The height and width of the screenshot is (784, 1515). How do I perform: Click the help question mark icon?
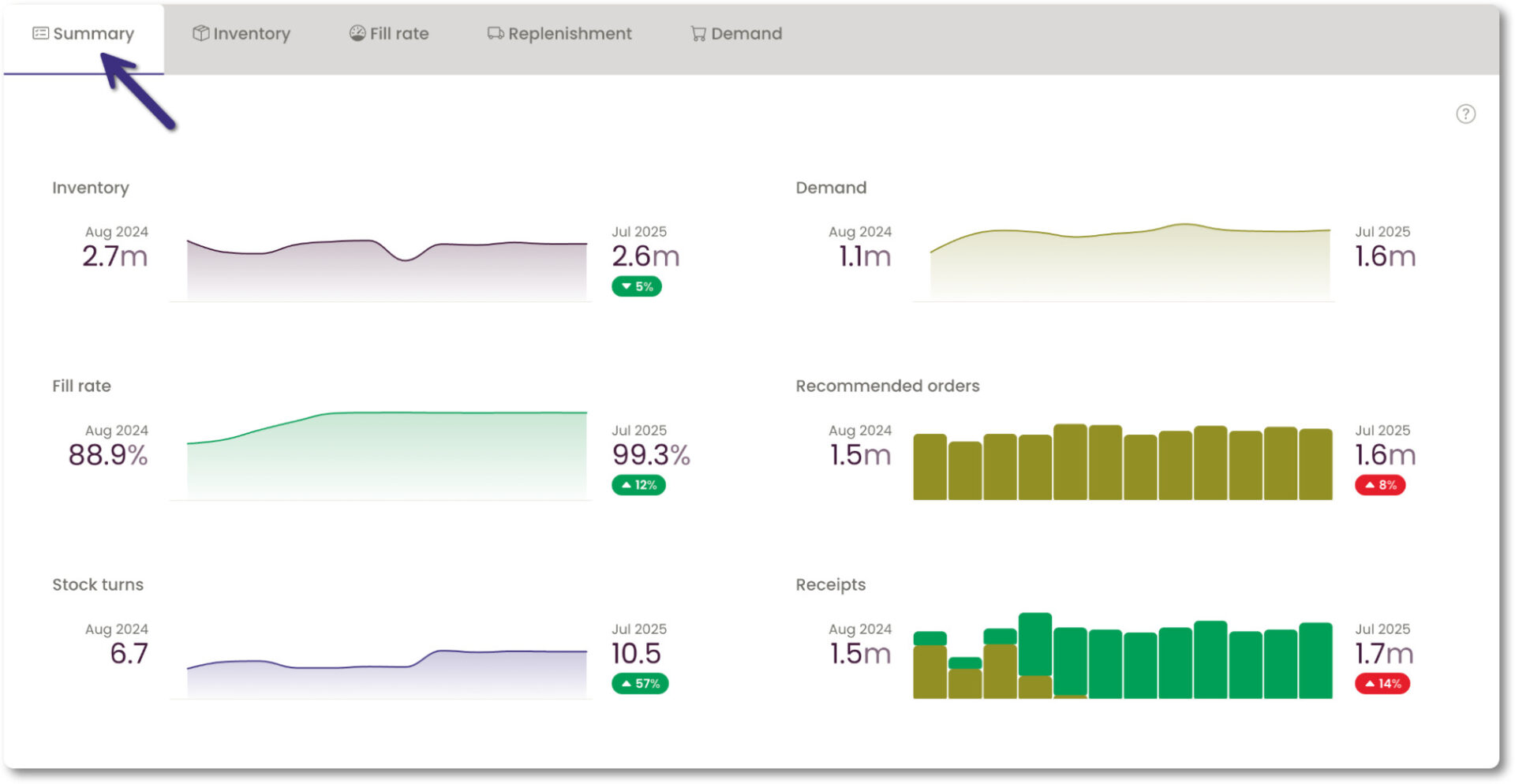pos(1465,114)
